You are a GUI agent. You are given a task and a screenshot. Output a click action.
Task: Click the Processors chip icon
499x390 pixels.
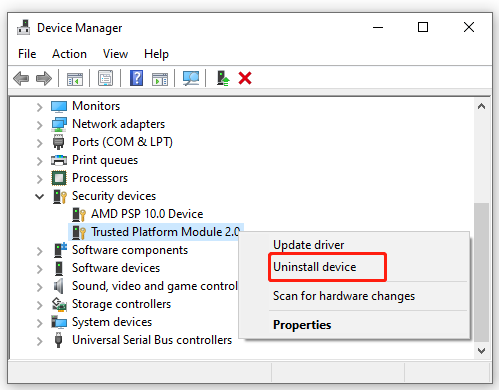tap(59, 178)
